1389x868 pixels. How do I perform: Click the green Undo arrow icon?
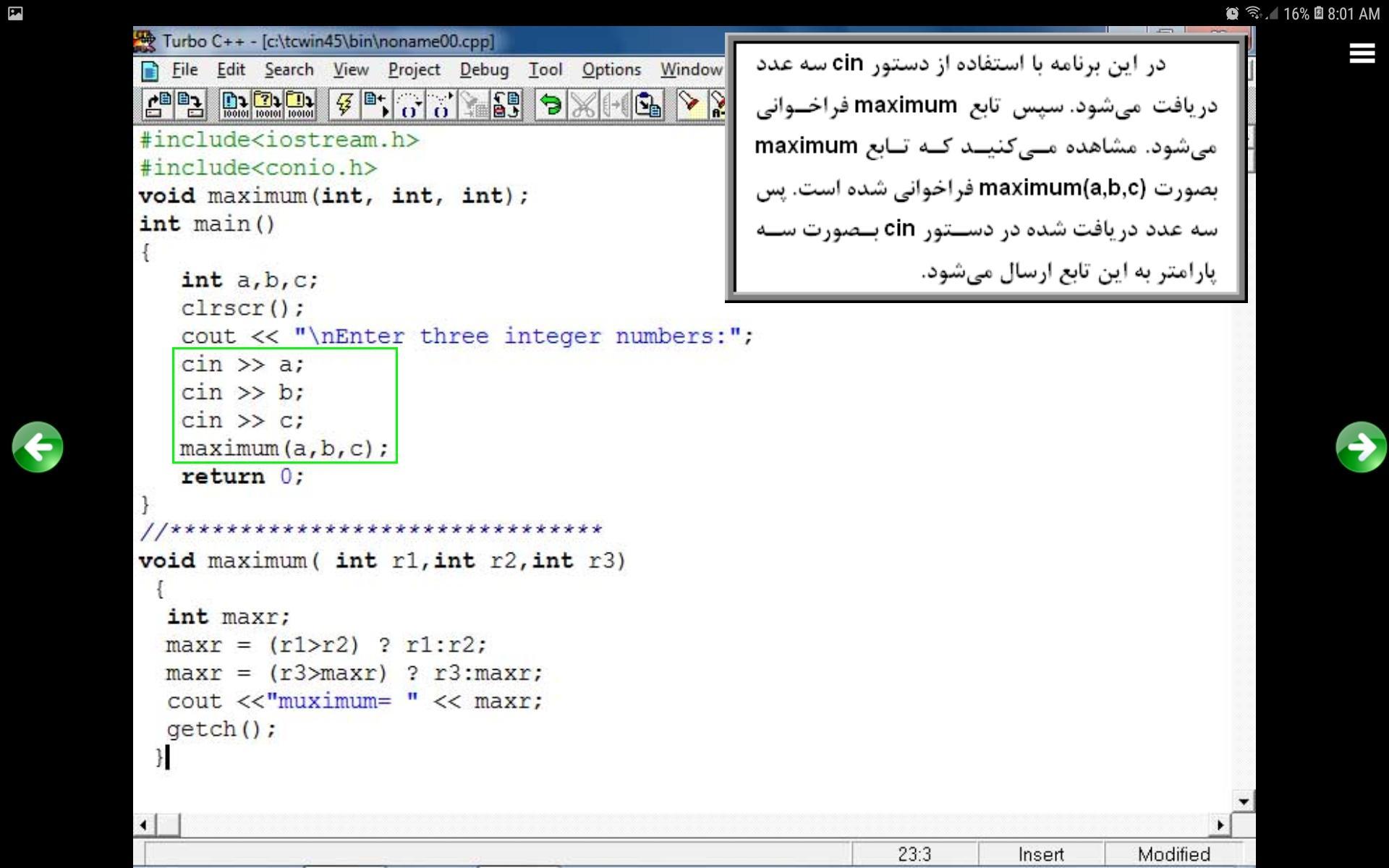coord(551,105)
